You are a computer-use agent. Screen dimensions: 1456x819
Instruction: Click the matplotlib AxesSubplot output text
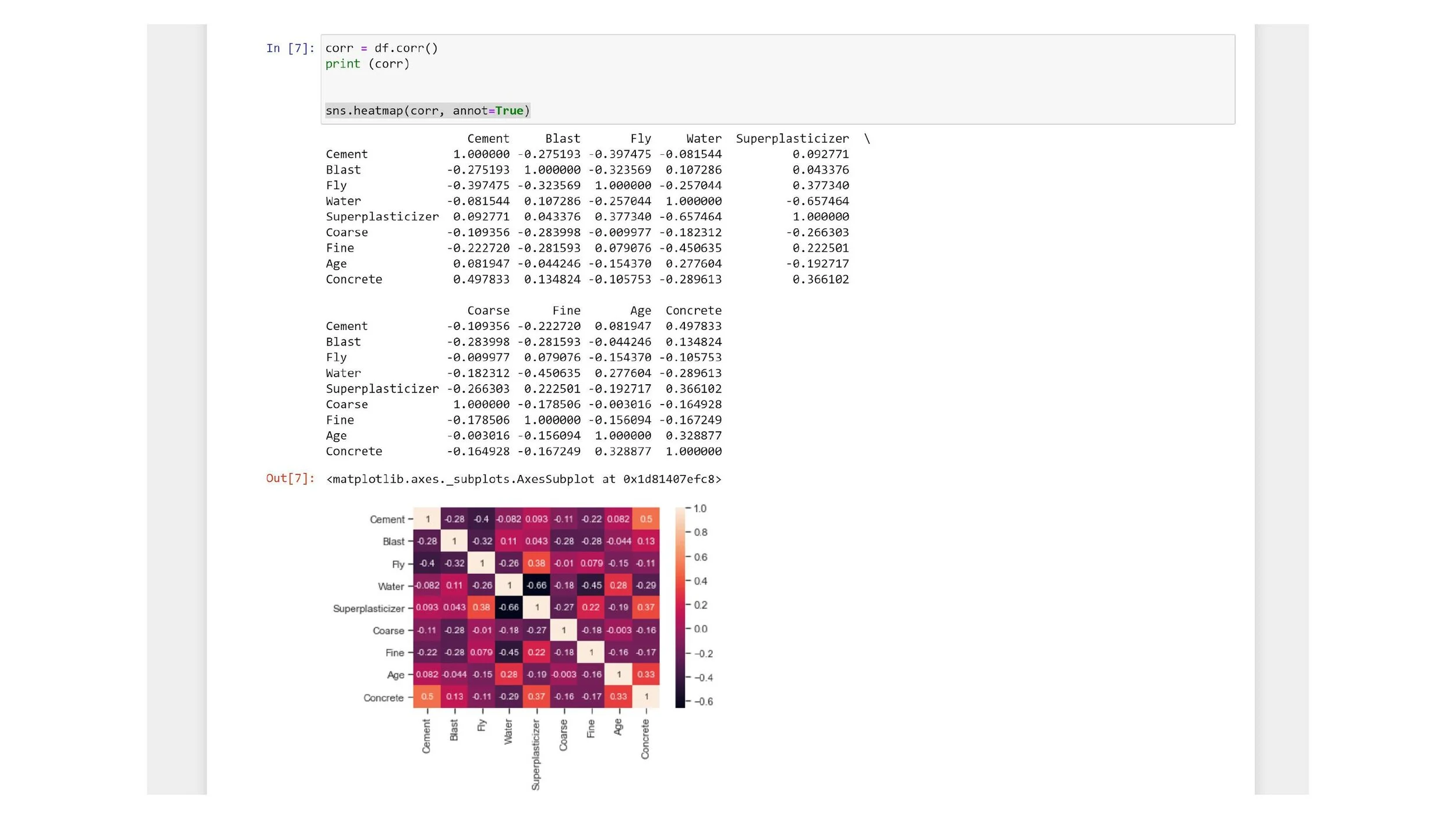coord(523,479)
